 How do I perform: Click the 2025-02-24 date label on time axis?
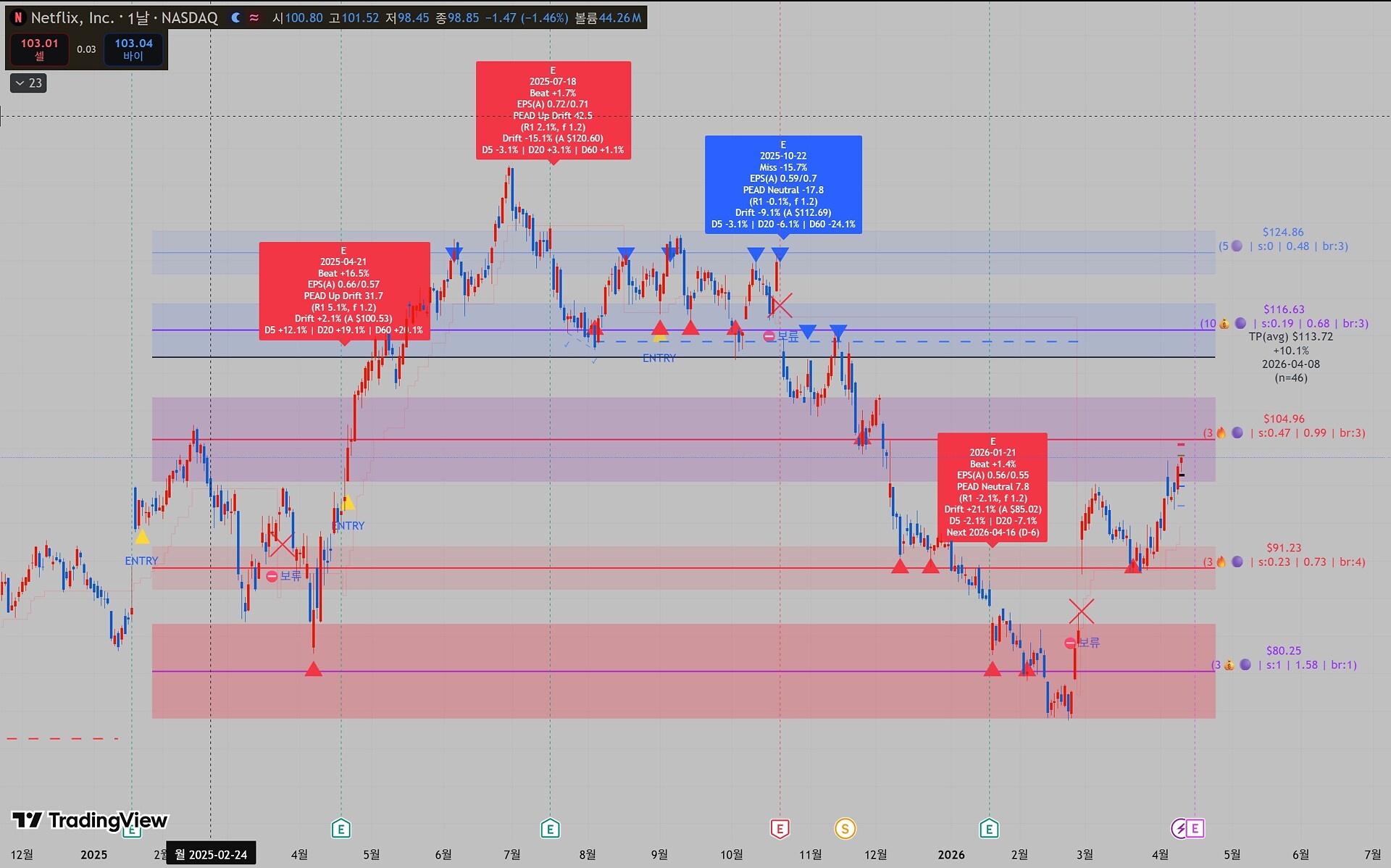click(x=211, y=854)
